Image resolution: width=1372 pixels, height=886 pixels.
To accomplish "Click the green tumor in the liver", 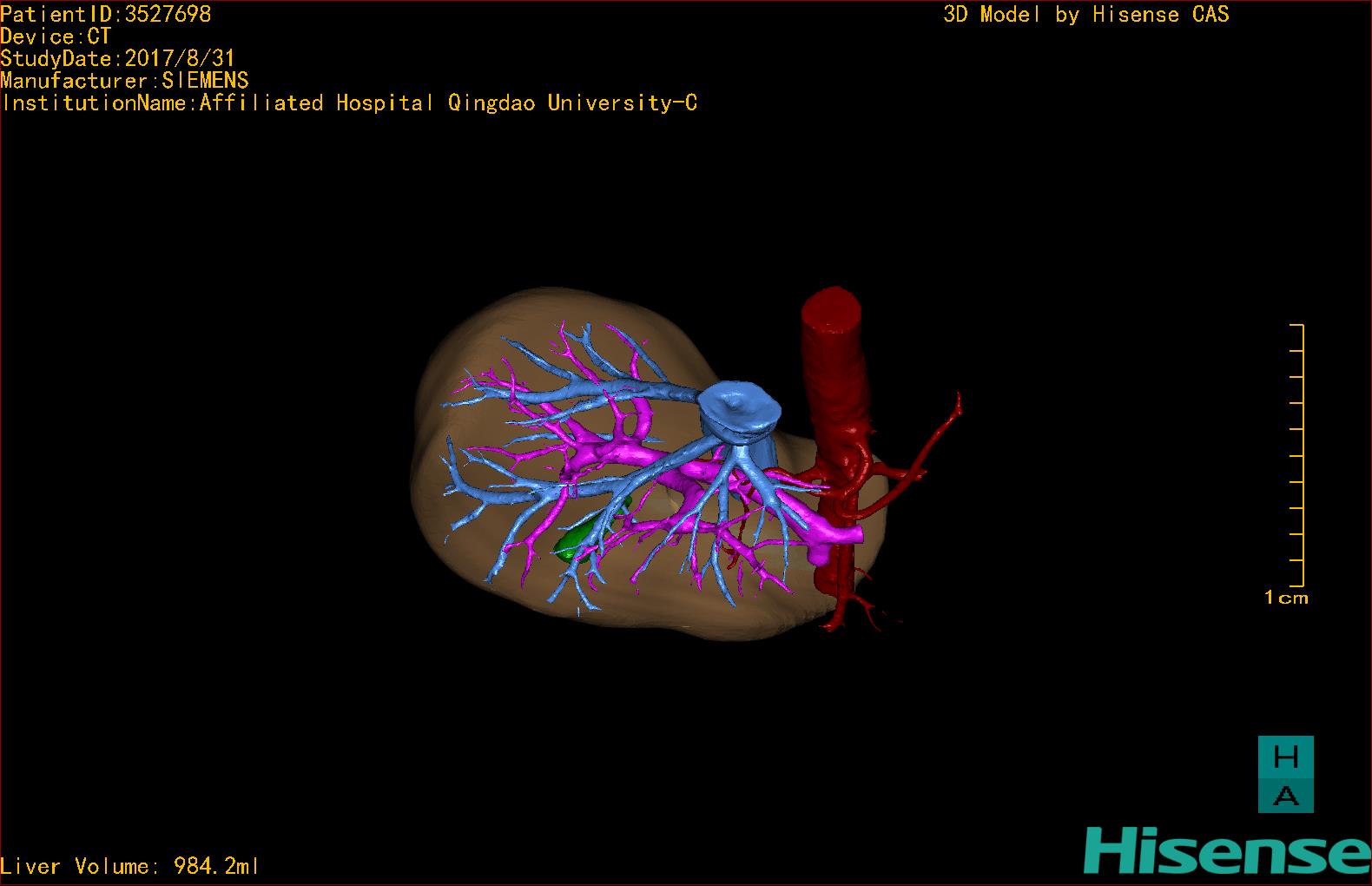I will pos(580,539).
